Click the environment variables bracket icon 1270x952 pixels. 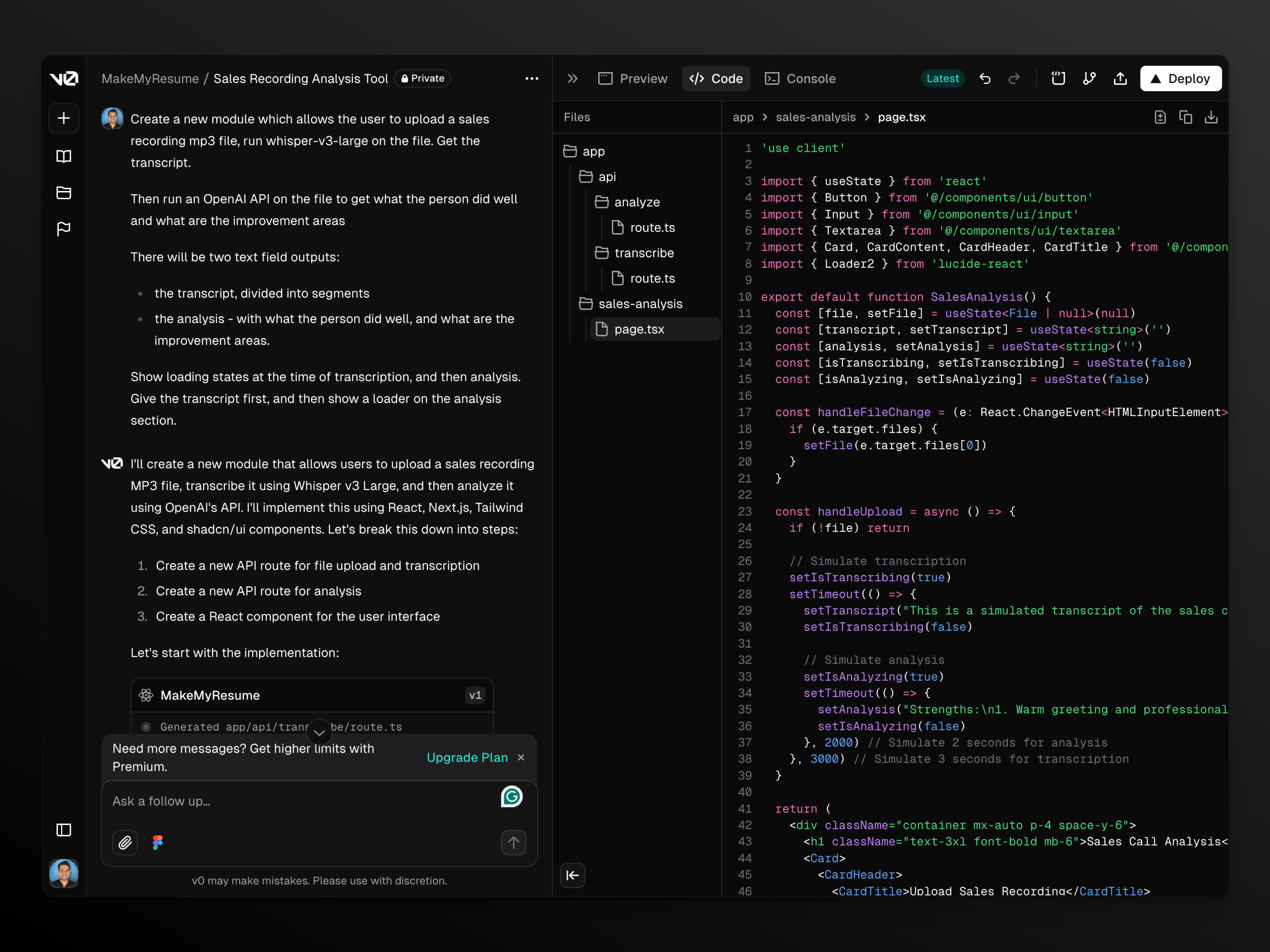(x=1058, y=79)
